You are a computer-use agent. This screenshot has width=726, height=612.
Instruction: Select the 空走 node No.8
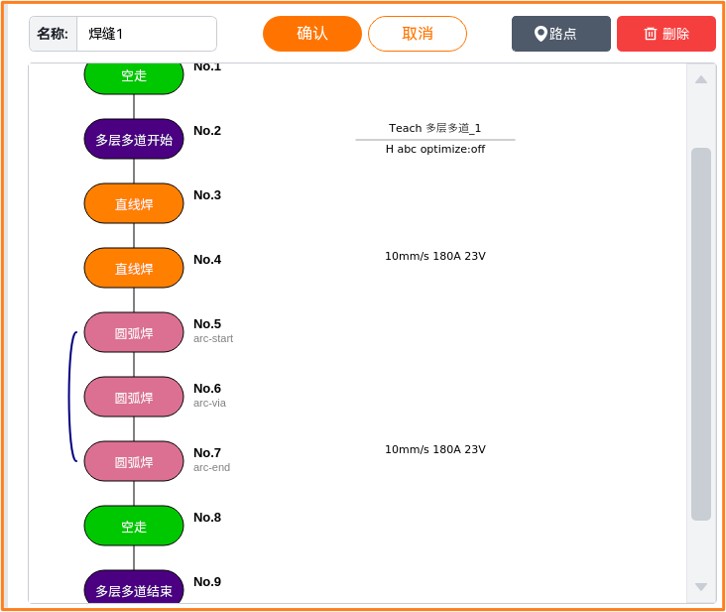point(134,526)
